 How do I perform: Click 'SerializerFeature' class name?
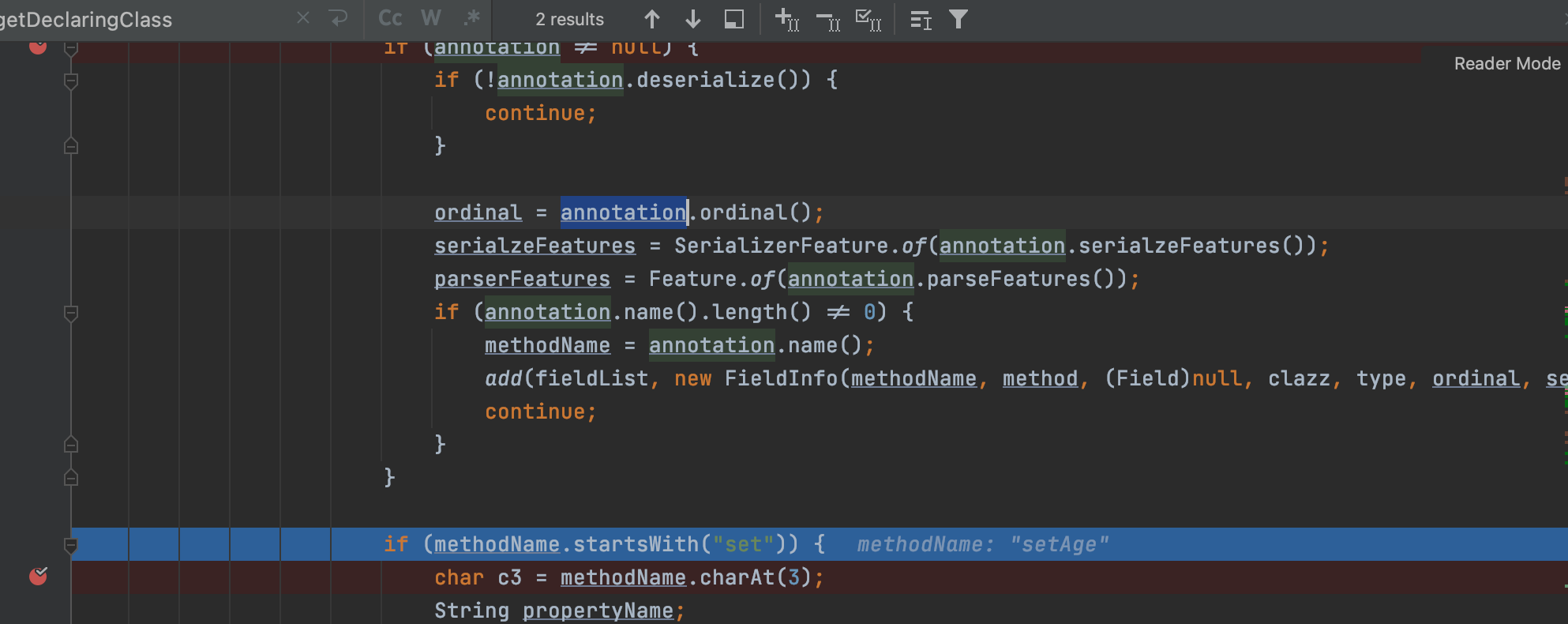(x=782, y=246)
